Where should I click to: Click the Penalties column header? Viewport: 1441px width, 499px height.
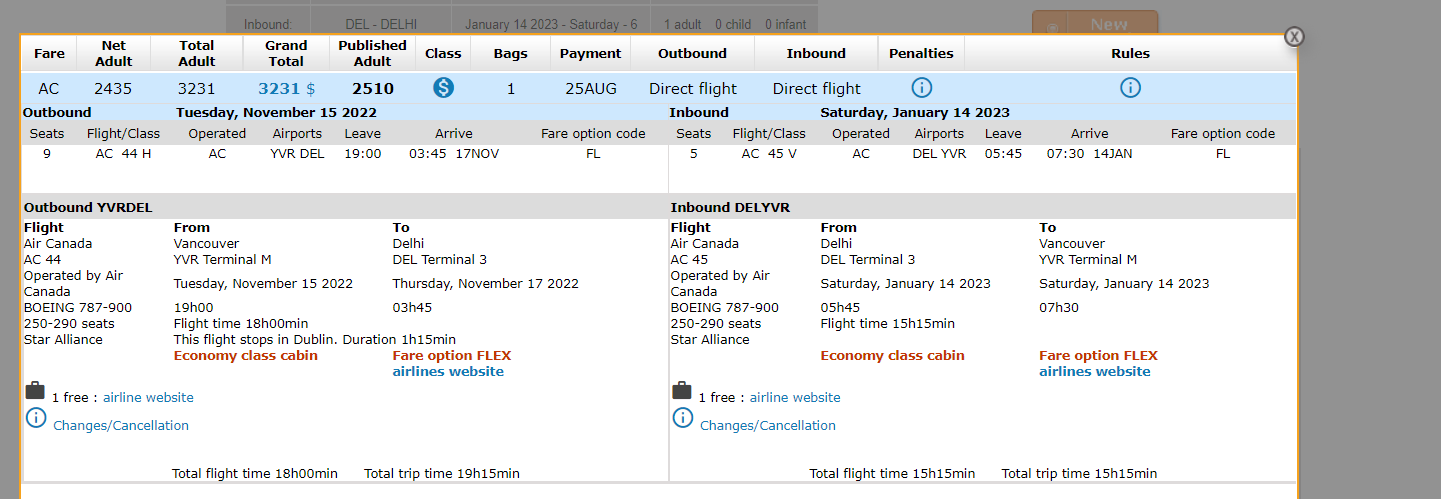921,53
